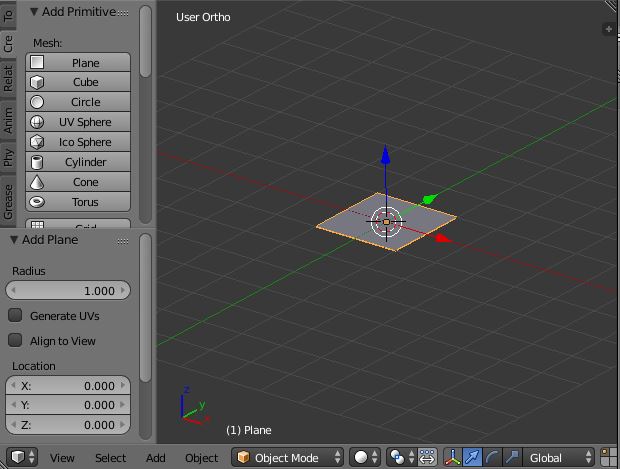Add a Cube mesh primitive
Screen dimensions: 620x469
78,82
